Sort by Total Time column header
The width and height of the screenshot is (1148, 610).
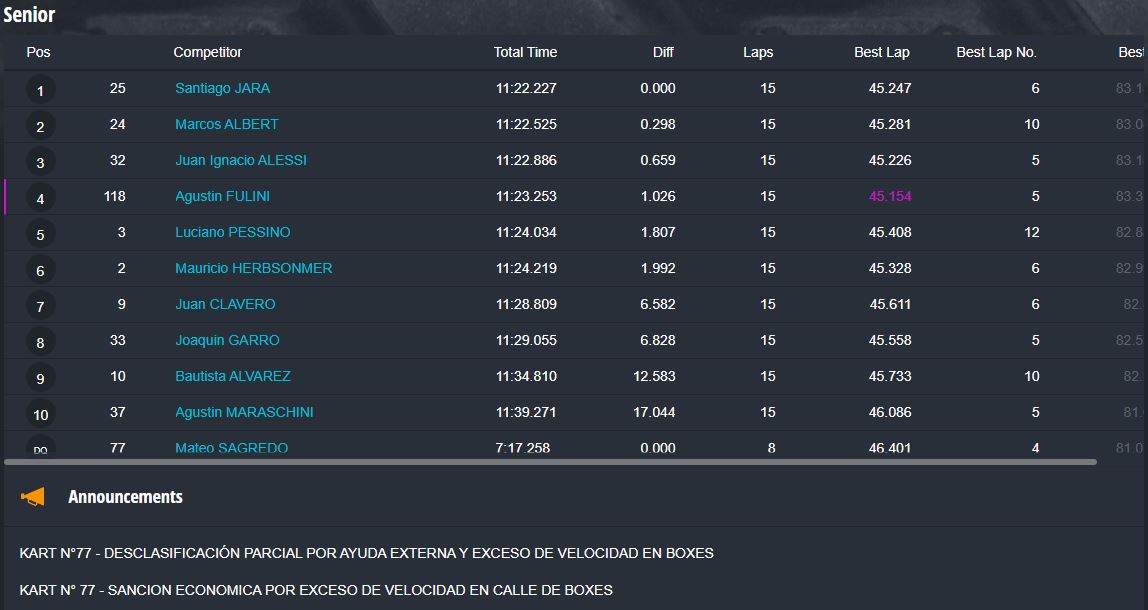[525, 52]
